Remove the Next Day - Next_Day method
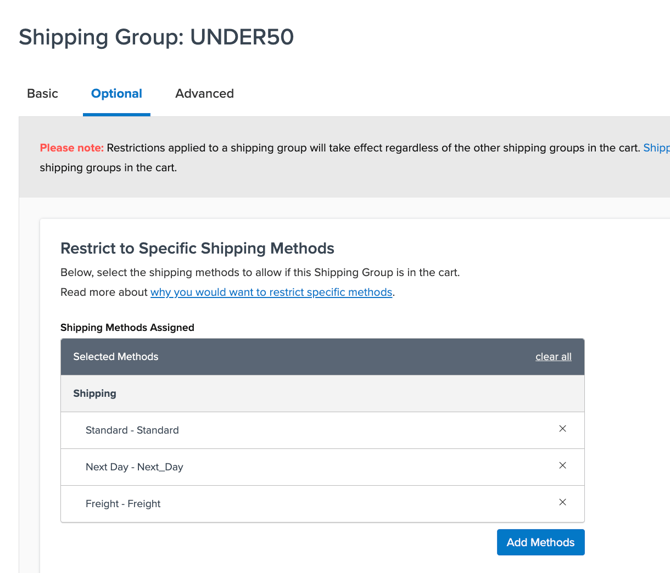 (562, 466)
